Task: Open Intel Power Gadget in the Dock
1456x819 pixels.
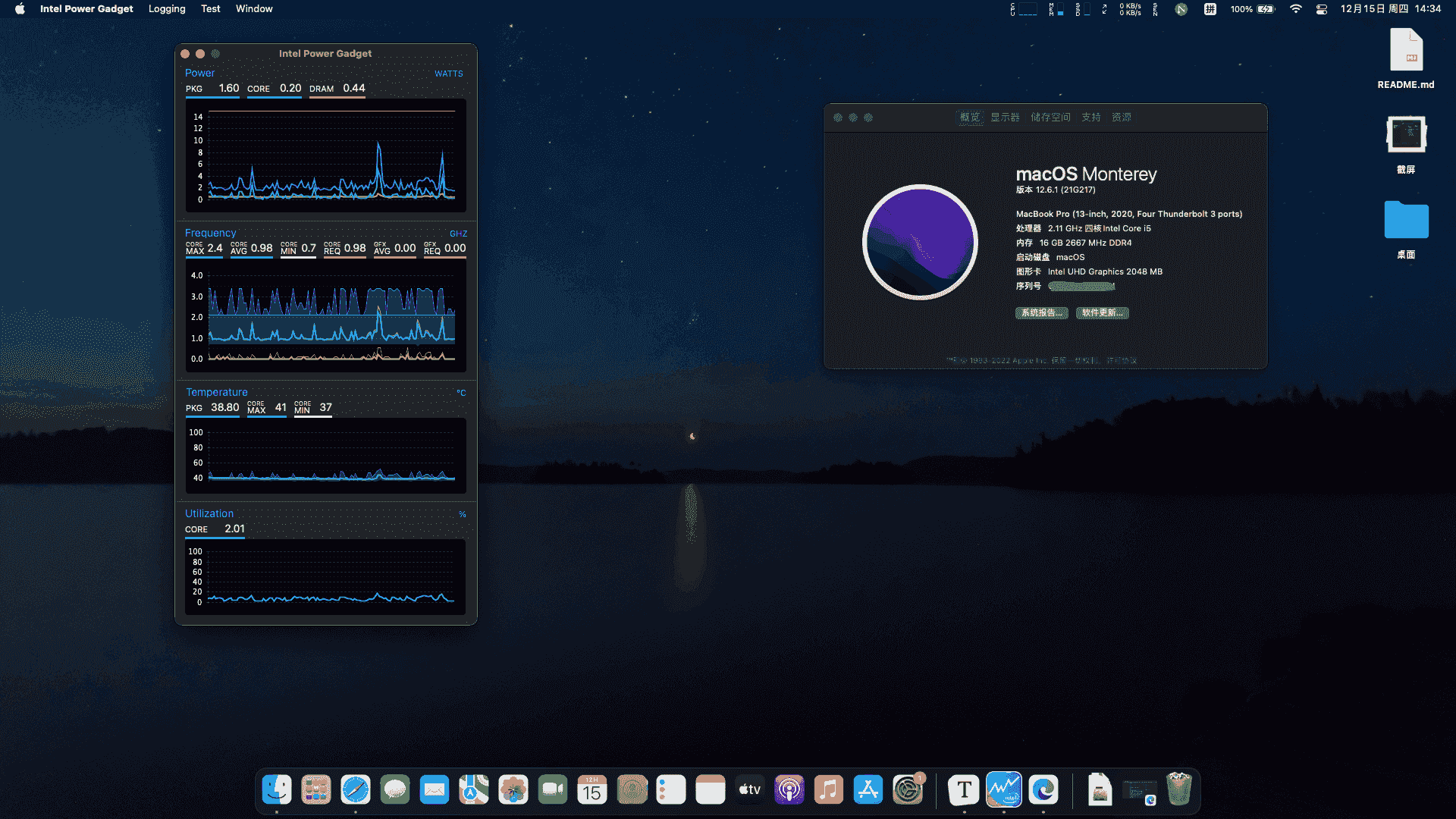Action: tap(1003, 790)
